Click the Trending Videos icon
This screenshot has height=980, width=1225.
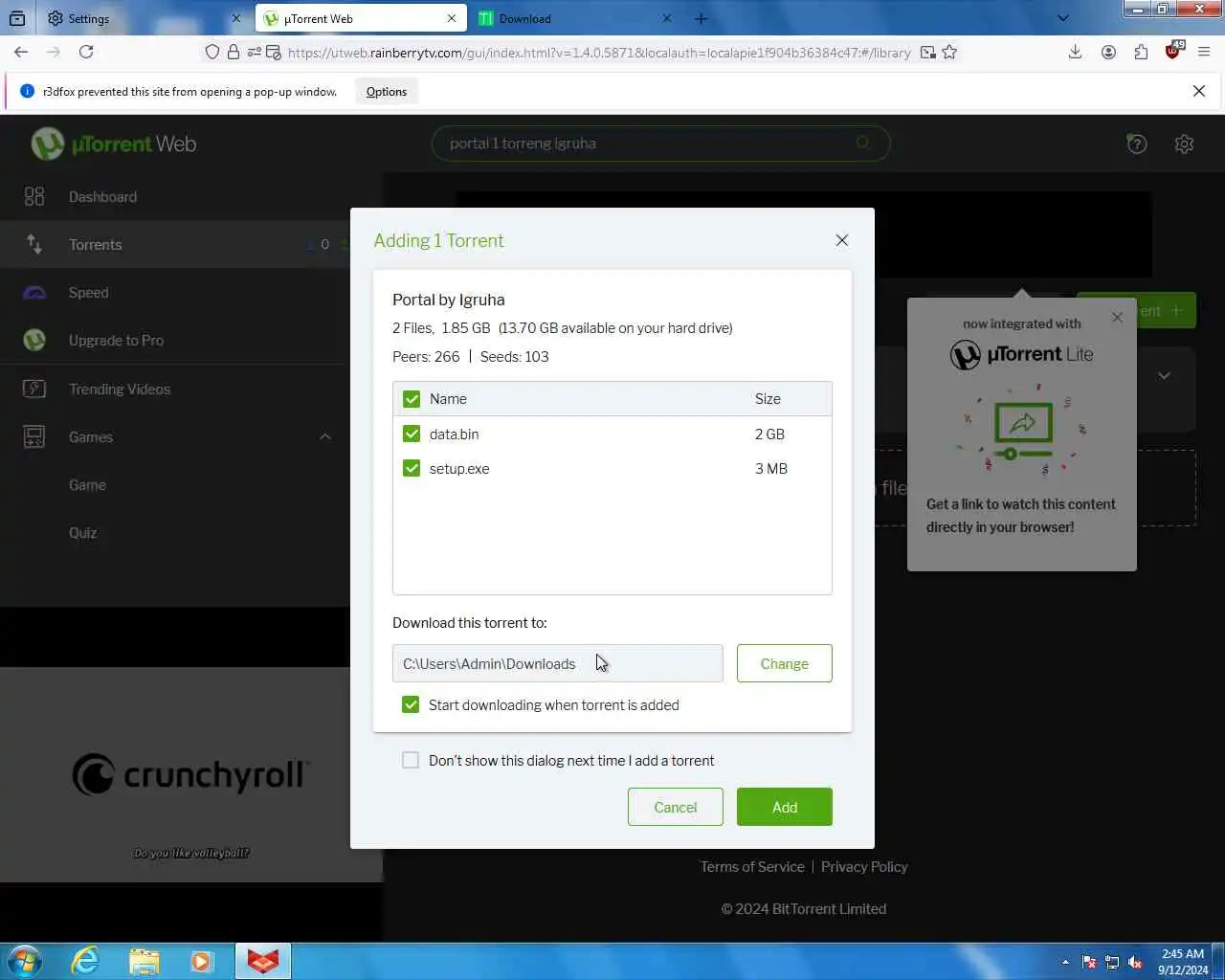click(x=34, y=389)
